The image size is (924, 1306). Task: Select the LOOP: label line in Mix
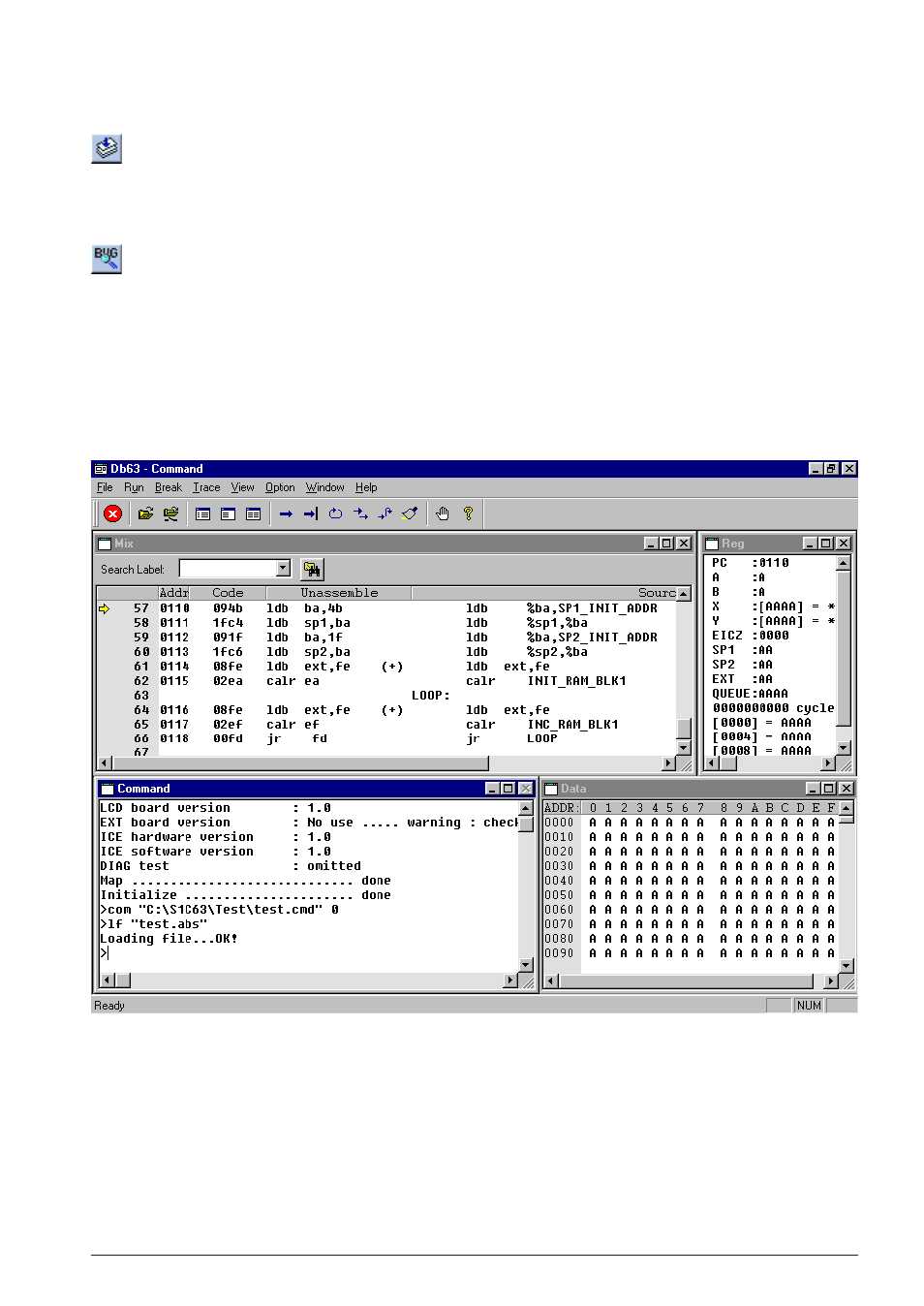click(x=431, y=696)
